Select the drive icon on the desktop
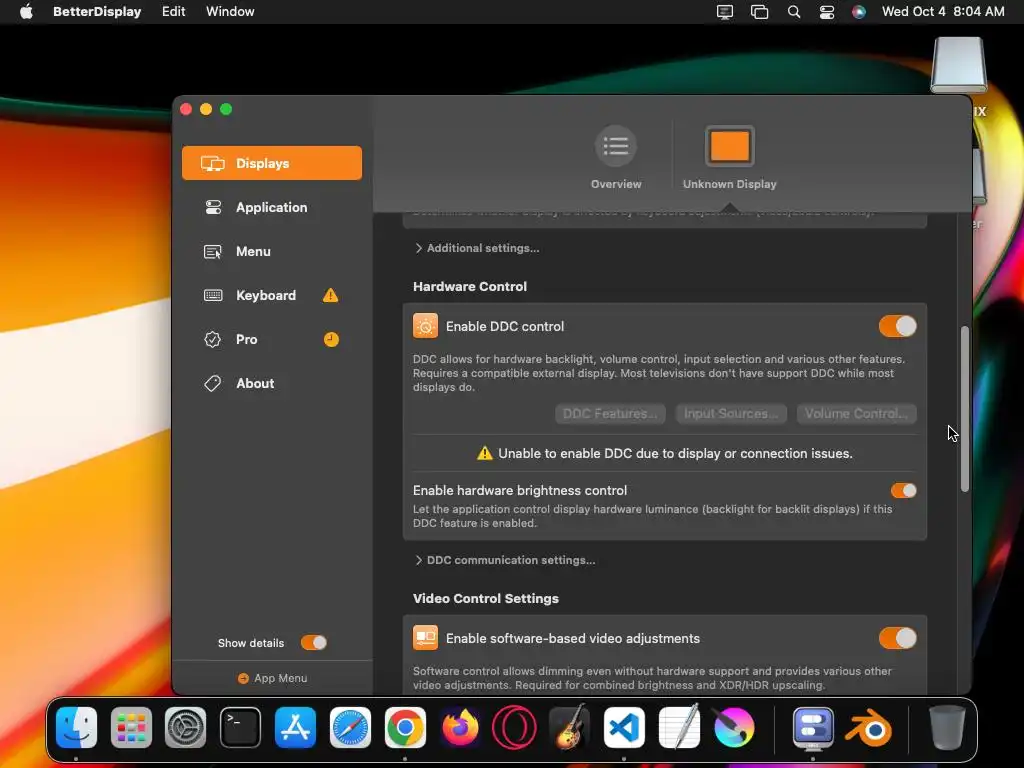Screen dimensions: 1024x768 [959, 65]
